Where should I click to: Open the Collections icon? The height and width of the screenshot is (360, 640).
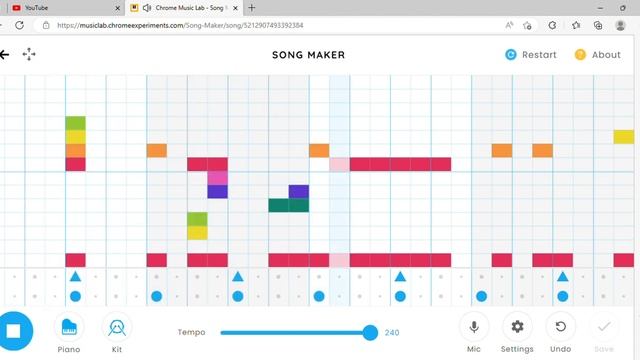click(598, 25)
